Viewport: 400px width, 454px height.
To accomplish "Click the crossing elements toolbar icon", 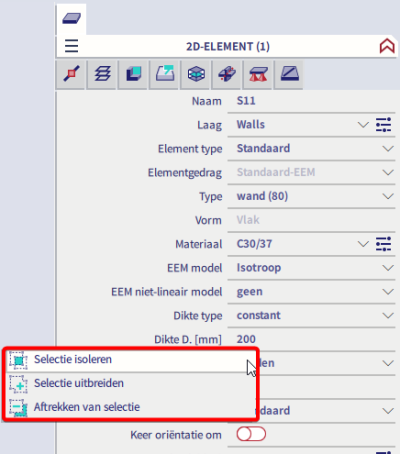I will pyautogui.click(x=227, y=74).
